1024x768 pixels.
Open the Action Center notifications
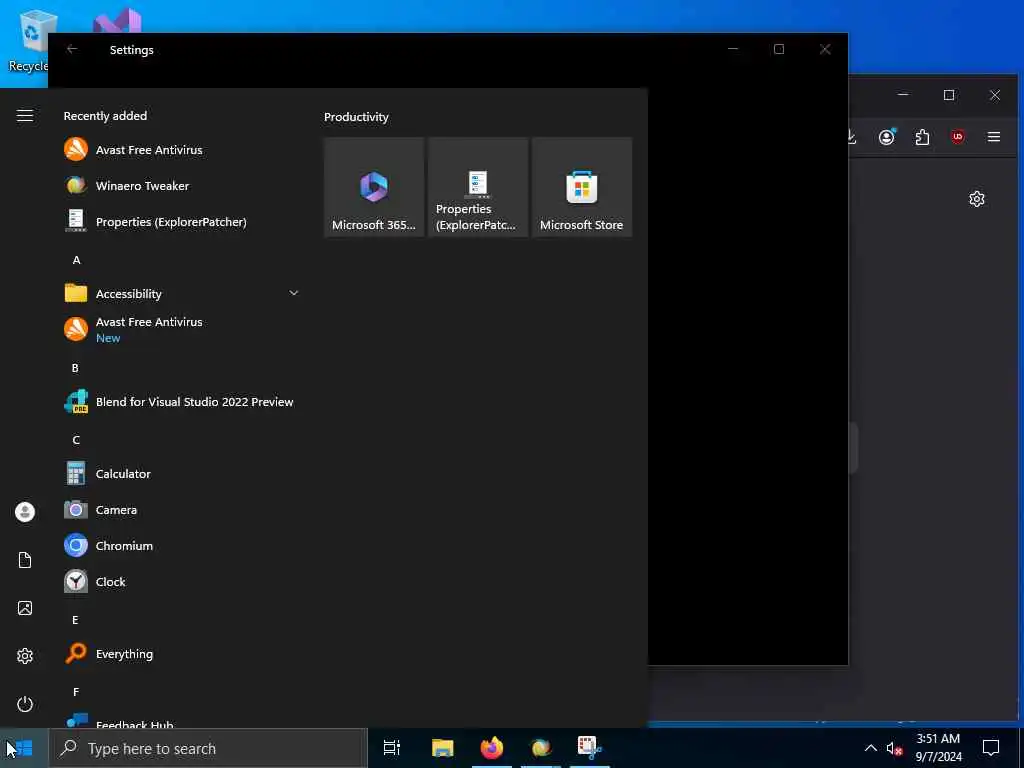[x=991, y=748]
